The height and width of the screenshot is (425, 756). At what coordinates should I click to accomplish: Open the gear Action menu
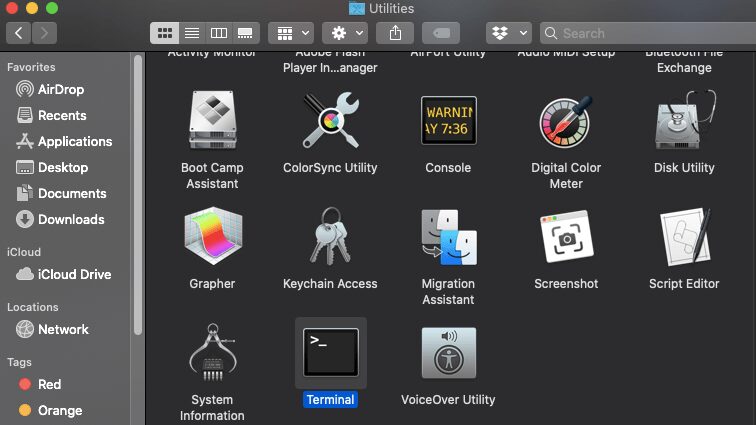345,33
